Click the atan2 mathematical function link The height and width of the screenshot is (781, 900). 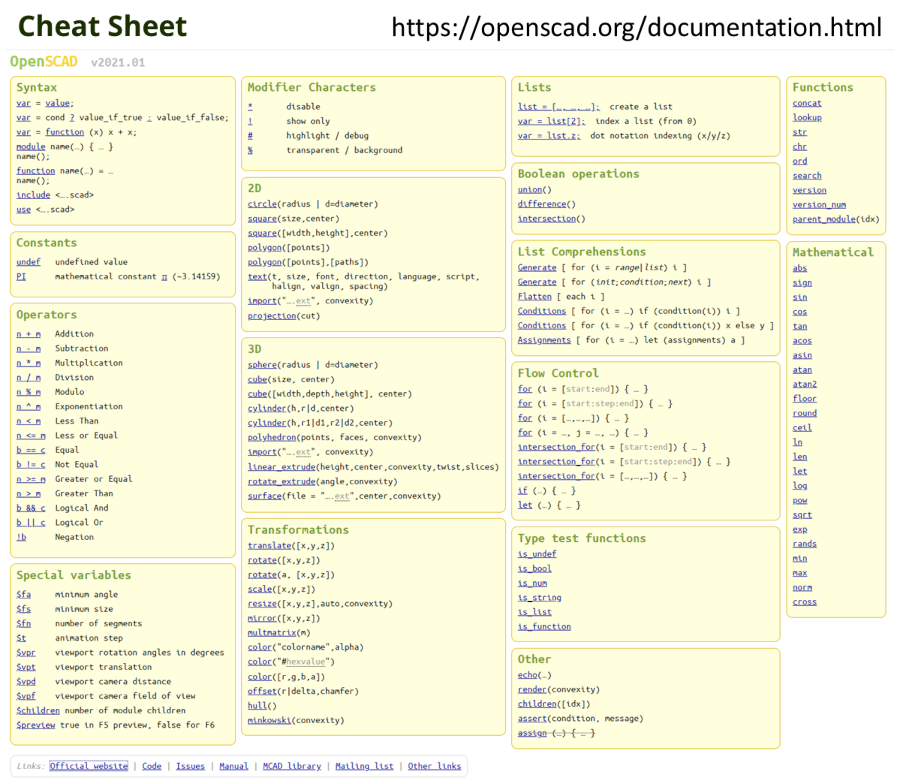(x=805, y=384)
